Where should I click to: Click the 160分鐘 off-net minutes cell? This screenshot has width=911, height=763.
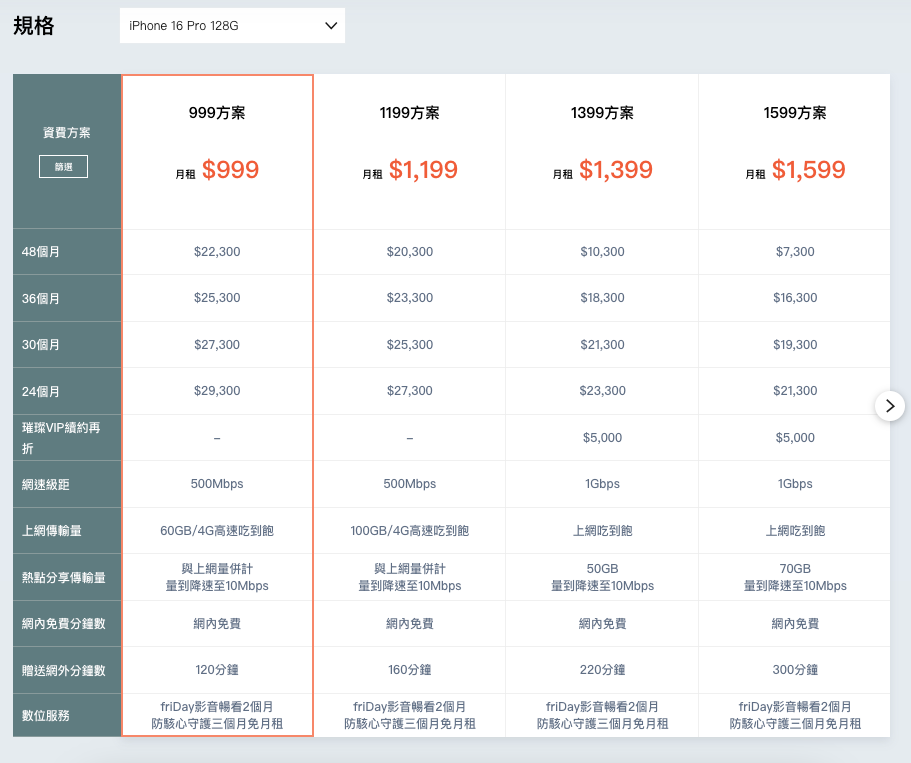410,670
